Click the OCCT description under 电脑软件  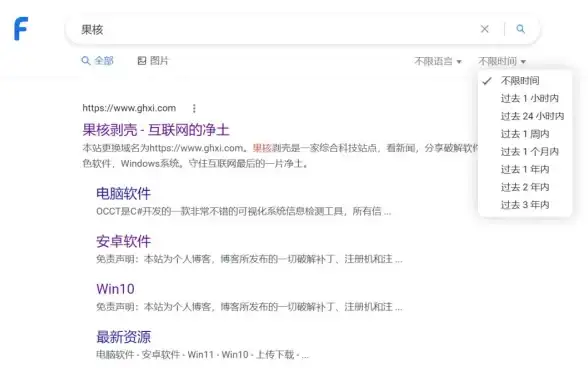[243, 211]
